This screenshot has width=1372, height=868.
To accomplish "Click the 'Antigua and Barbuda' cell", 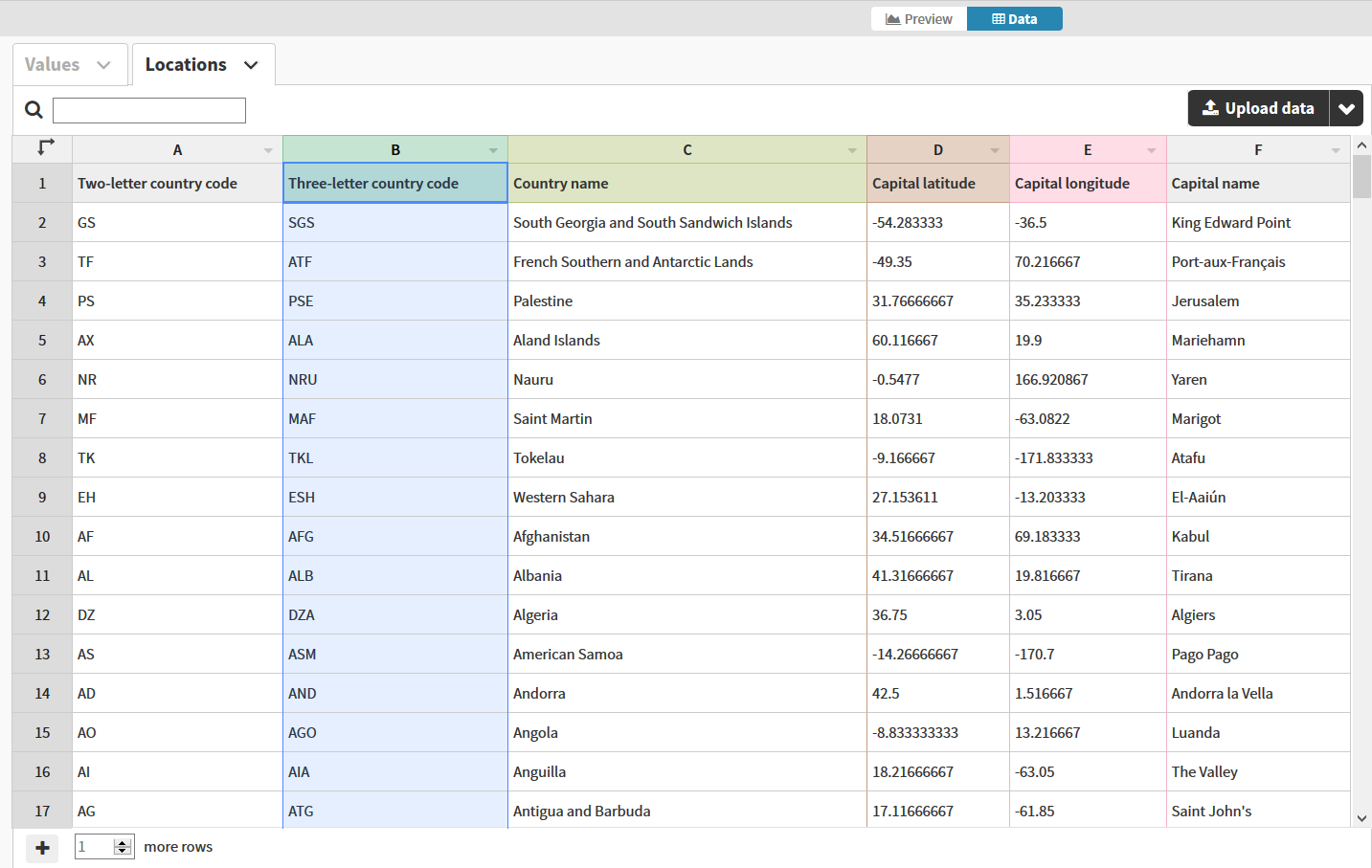I will click(687, 811).
